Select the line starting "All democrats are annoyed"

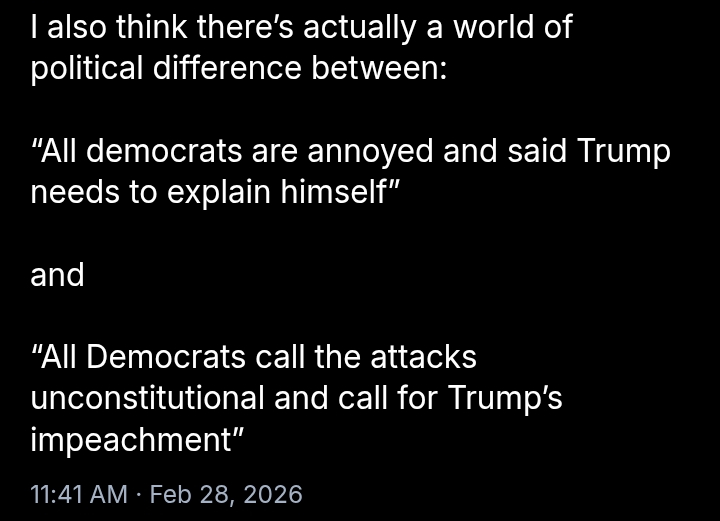point(350,151)
